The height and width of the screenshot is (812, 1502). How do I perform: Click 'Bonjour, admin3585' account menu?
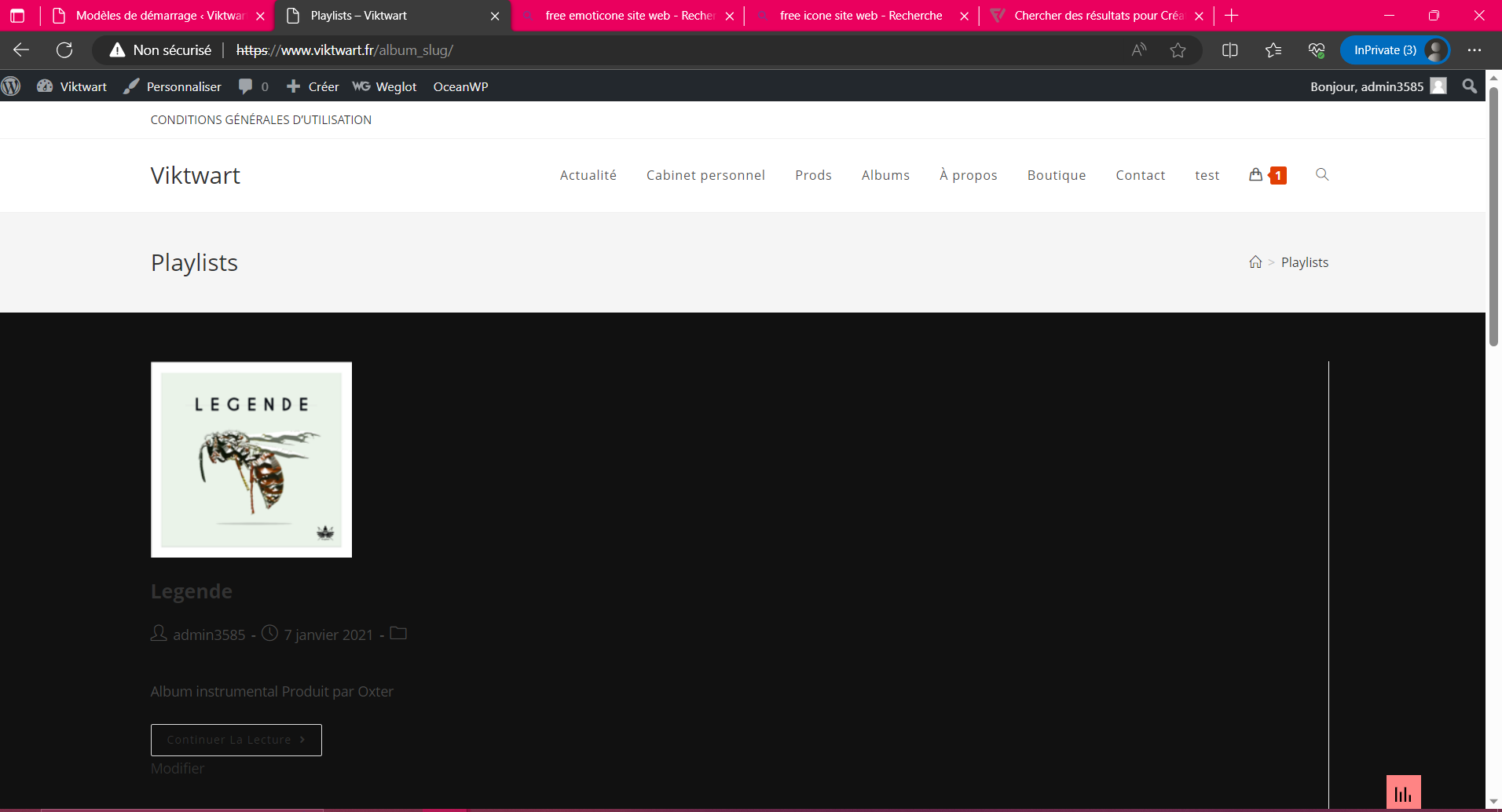[1378, 86]
